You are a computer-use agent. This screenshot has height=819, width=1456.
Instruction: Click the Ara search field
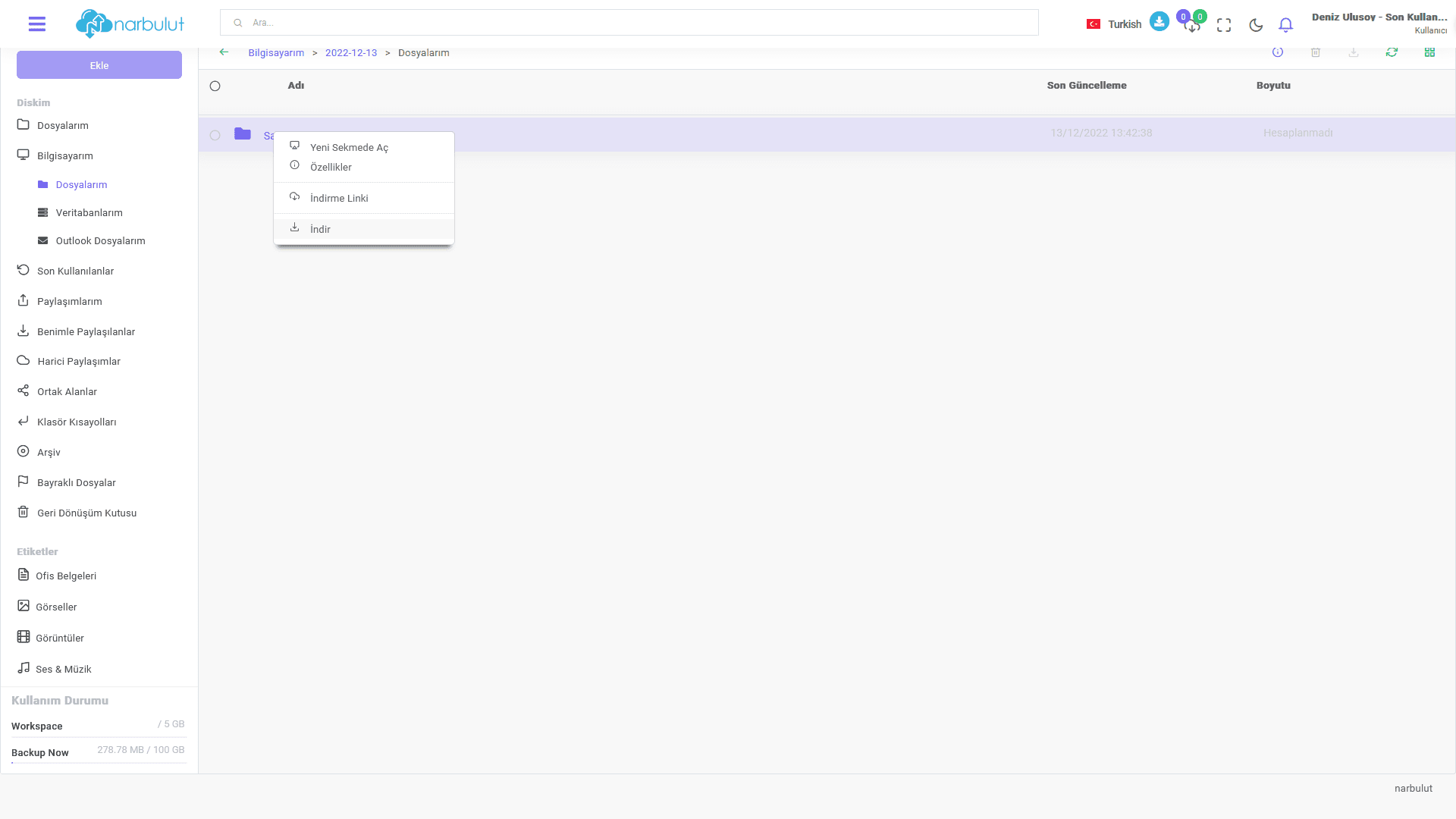pos(629,23)
